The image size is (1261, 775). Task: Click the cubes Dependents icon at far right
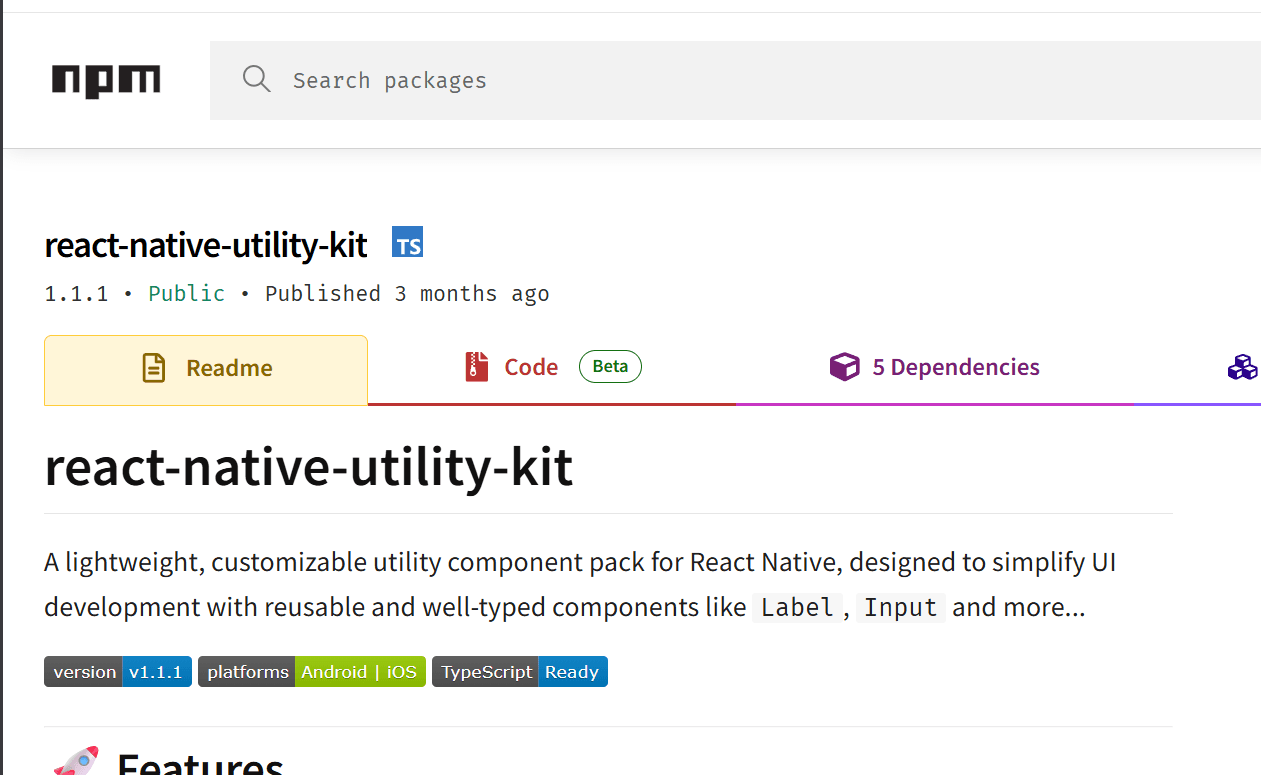[1243, 367]
